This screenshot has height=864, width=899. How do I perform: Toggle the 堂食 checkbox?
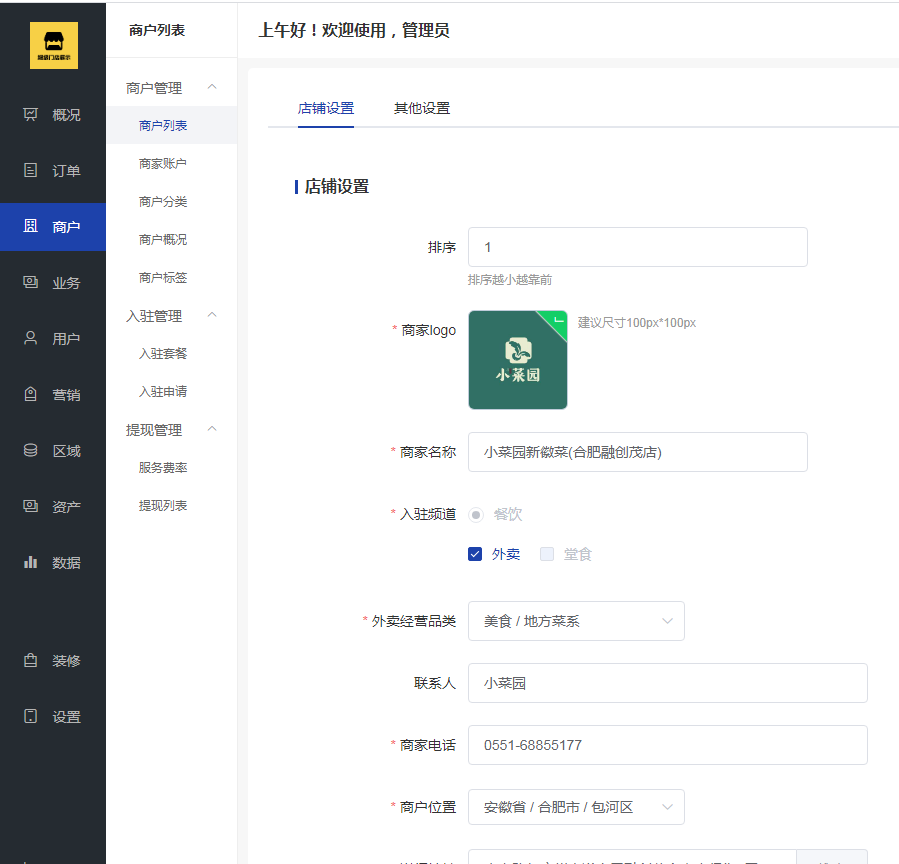click(x=547, y=554)
